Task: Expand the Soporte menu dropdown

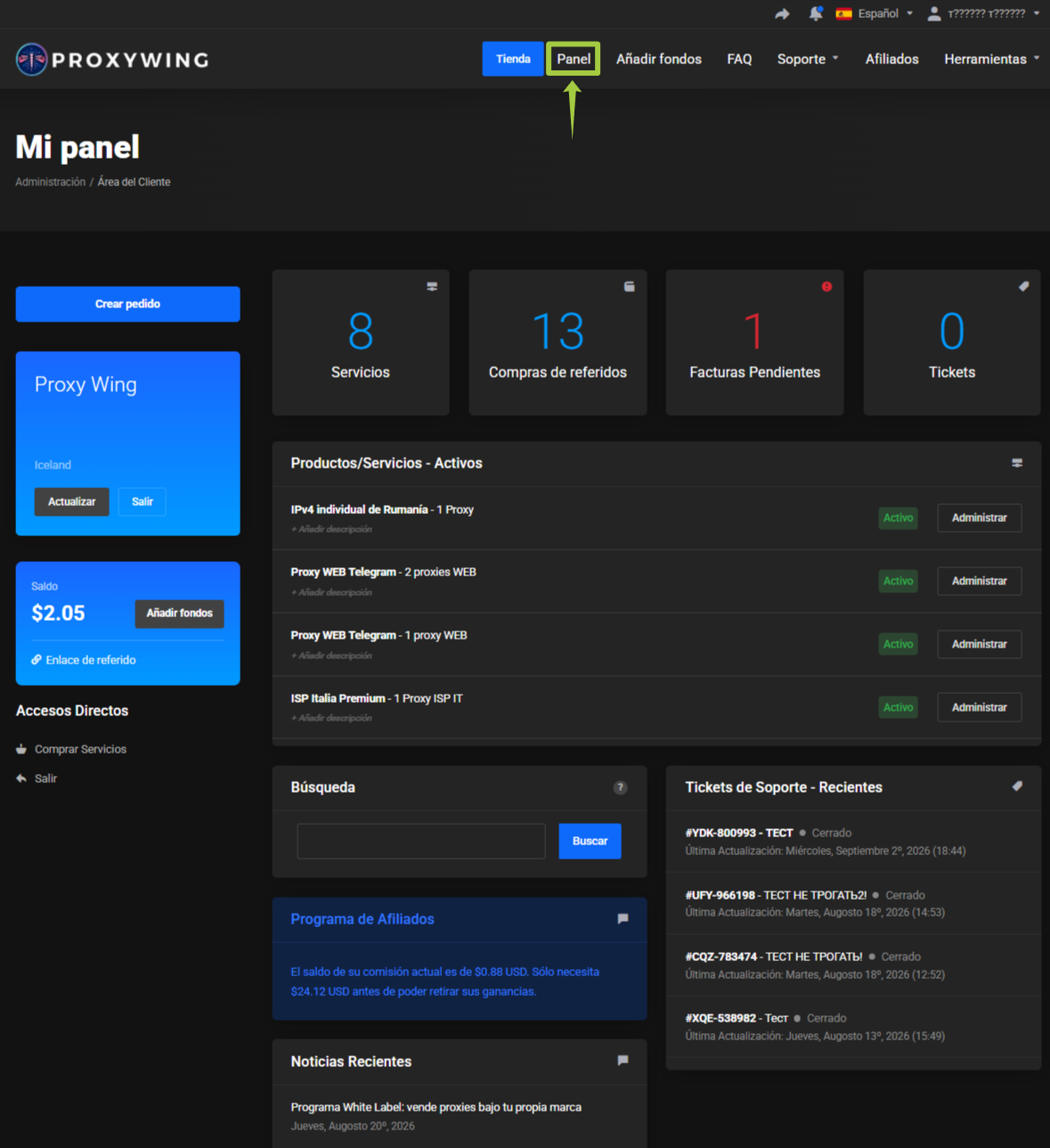Action: point(808,59)
